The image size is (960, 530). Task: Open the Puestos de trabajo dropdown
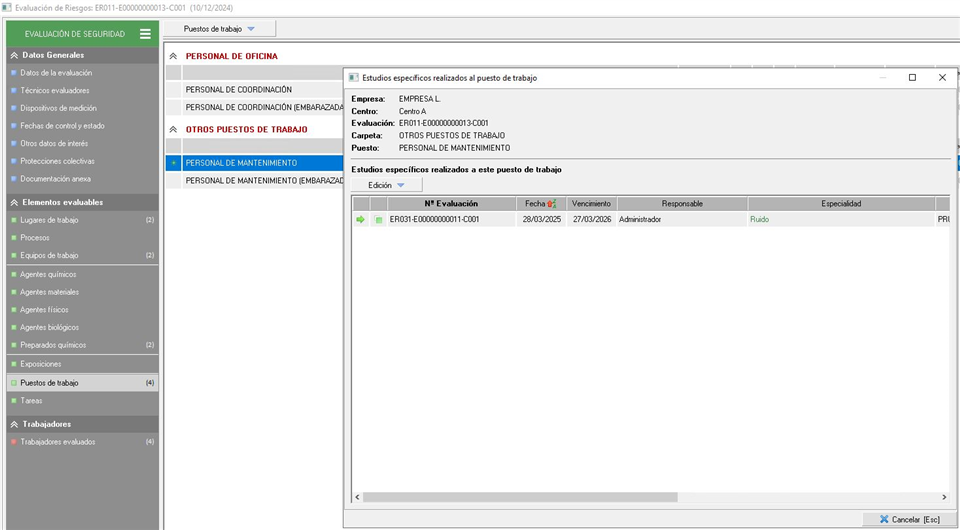tap(219, 29)
